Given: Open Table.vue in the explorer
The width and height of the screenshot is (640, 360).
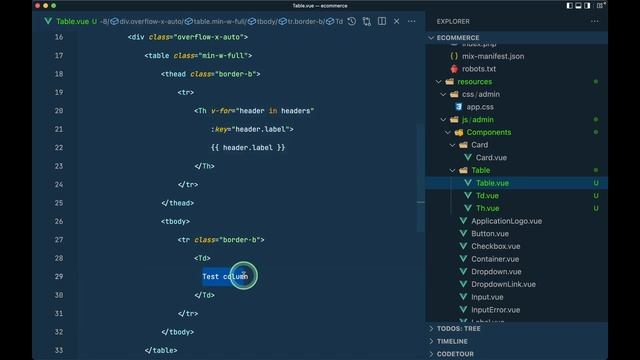Looking at the screenshot, I should tap(492, 183).
